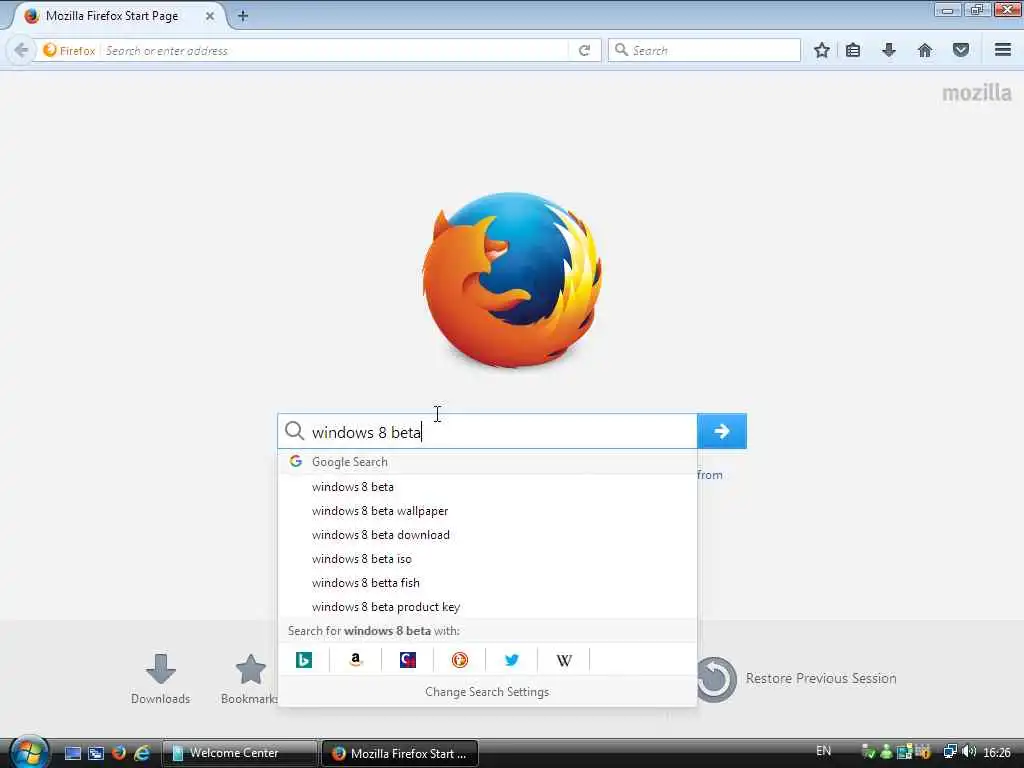Click Restore Previous Session
The width and height of the screenshot is (1024, 768).
point(797,679)
